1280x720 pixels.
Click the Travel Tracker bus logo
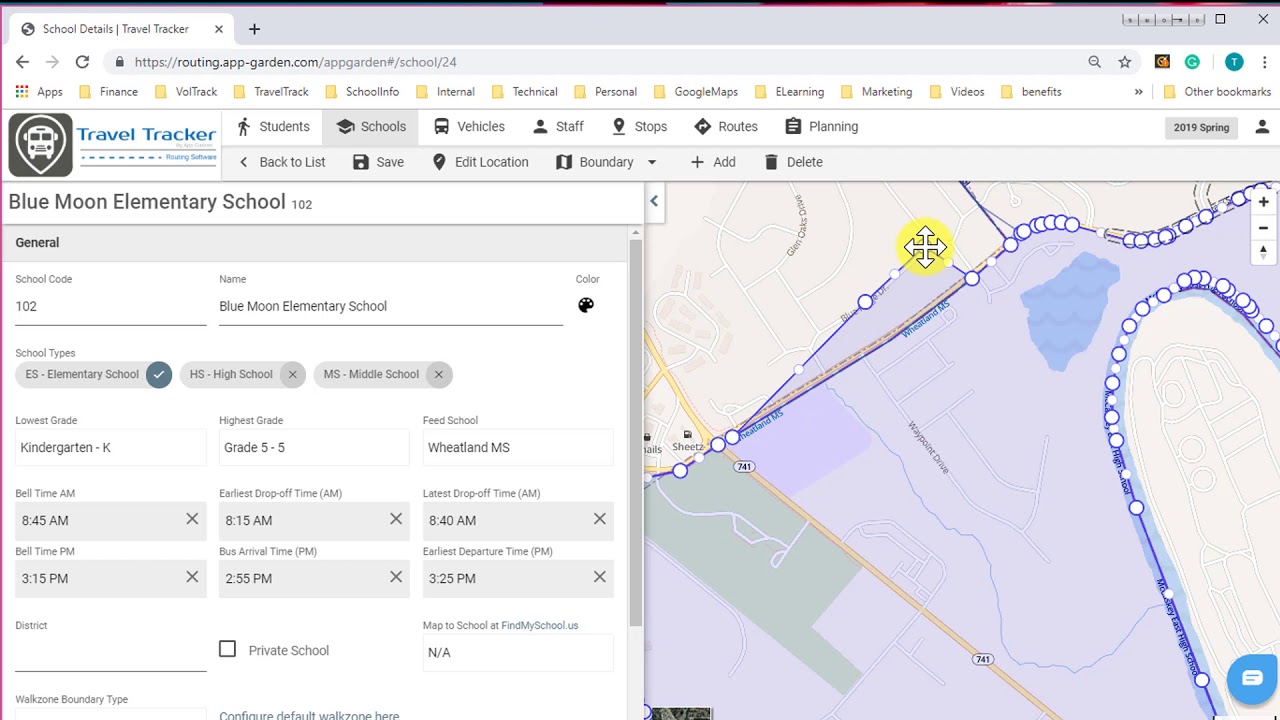pos(40,145)
